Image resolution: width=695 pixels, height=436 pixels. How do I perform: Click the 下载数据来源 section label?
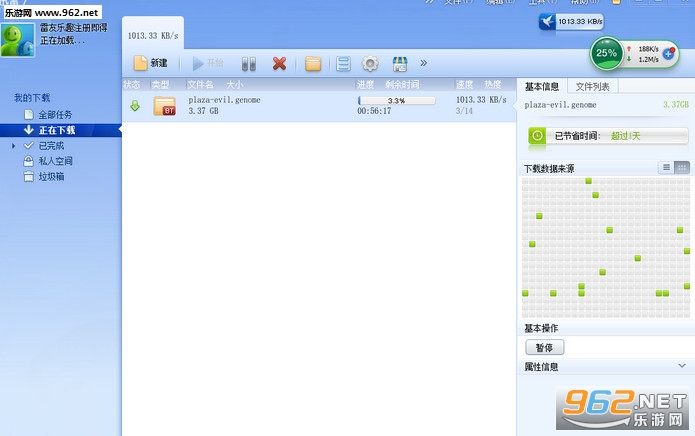tap(549, 169)
